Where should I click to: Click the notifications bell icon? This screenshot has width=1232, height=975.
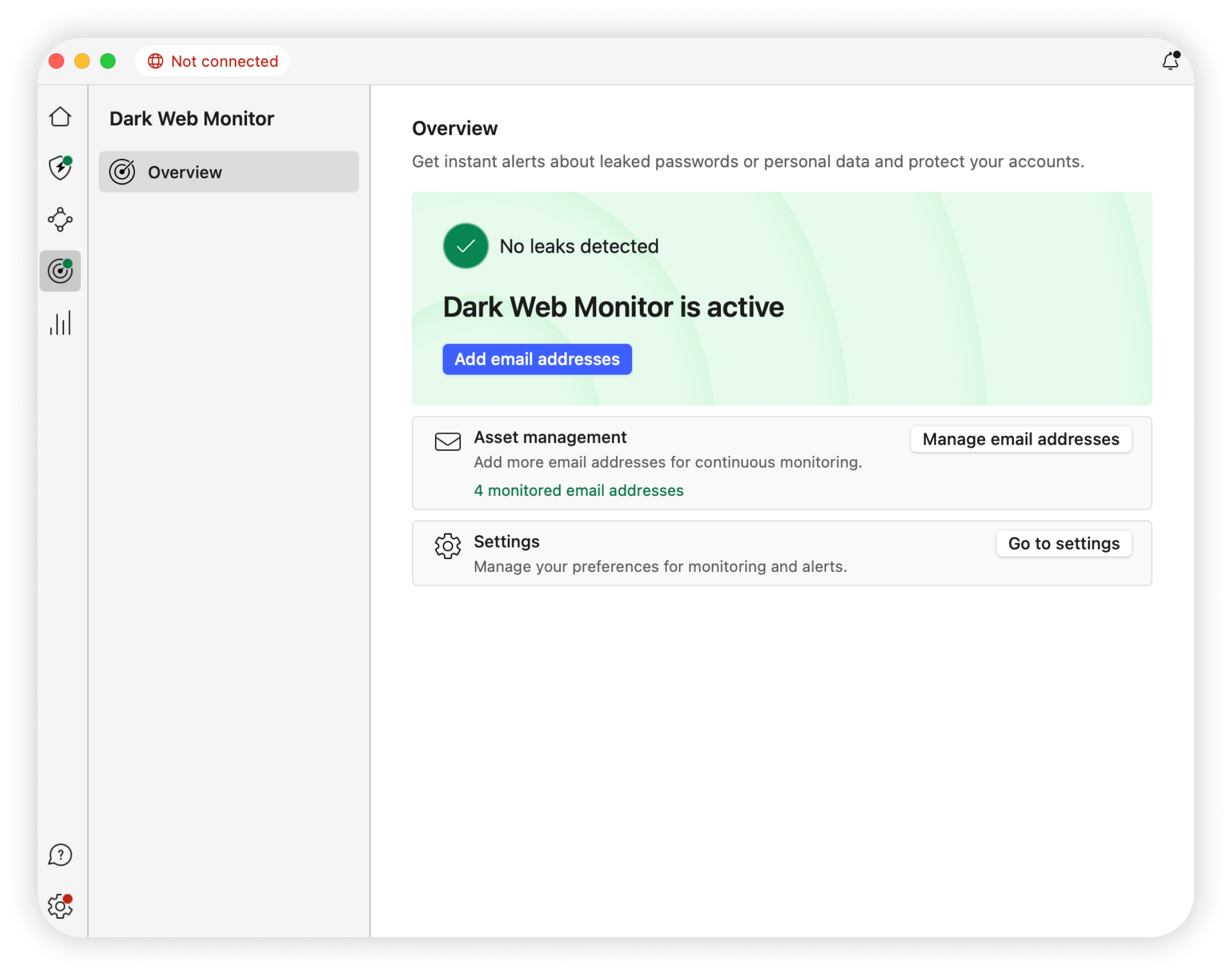1170,61
